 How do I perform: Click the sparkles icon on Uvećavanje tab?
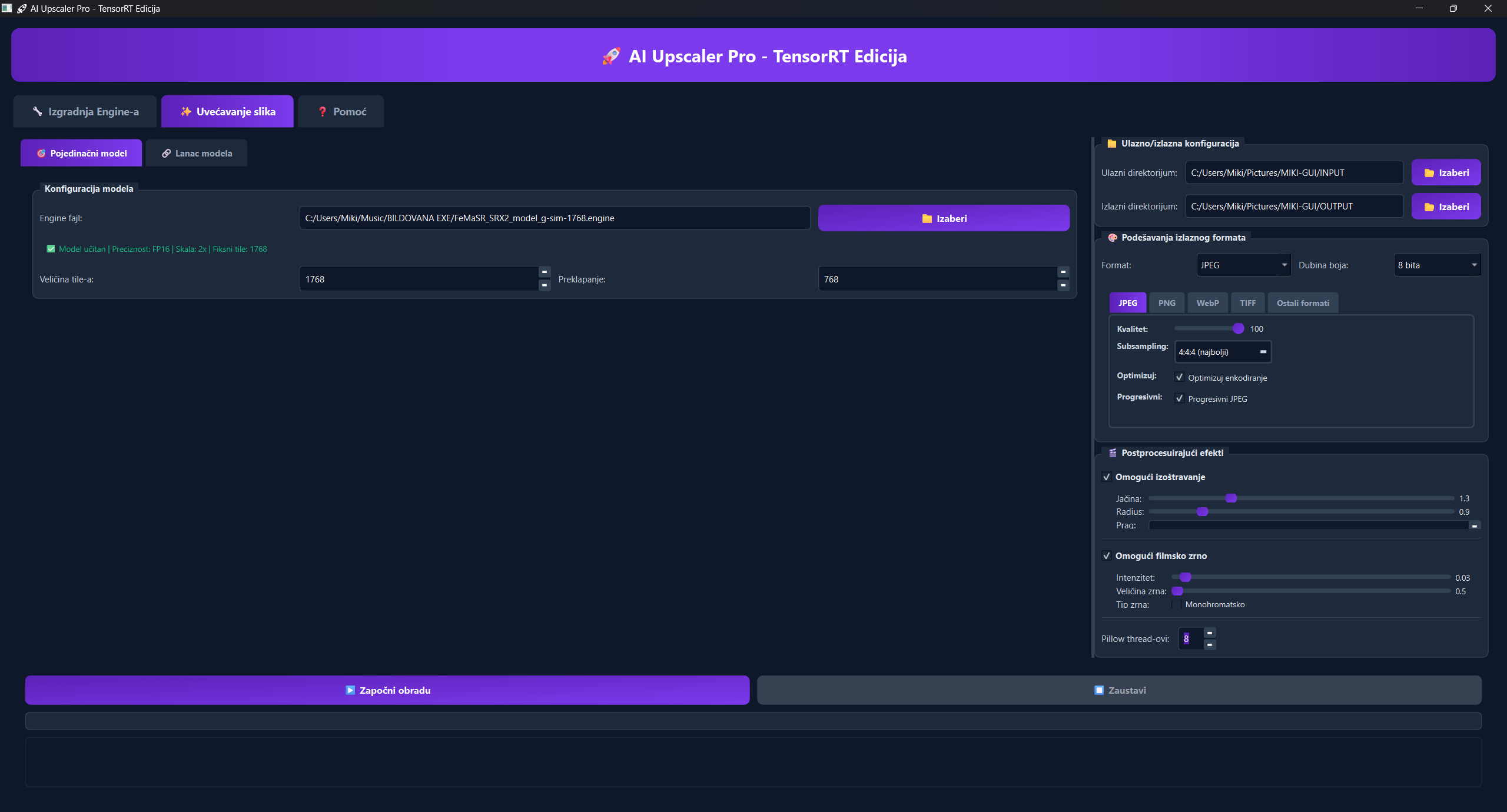(x=186, y=111)
